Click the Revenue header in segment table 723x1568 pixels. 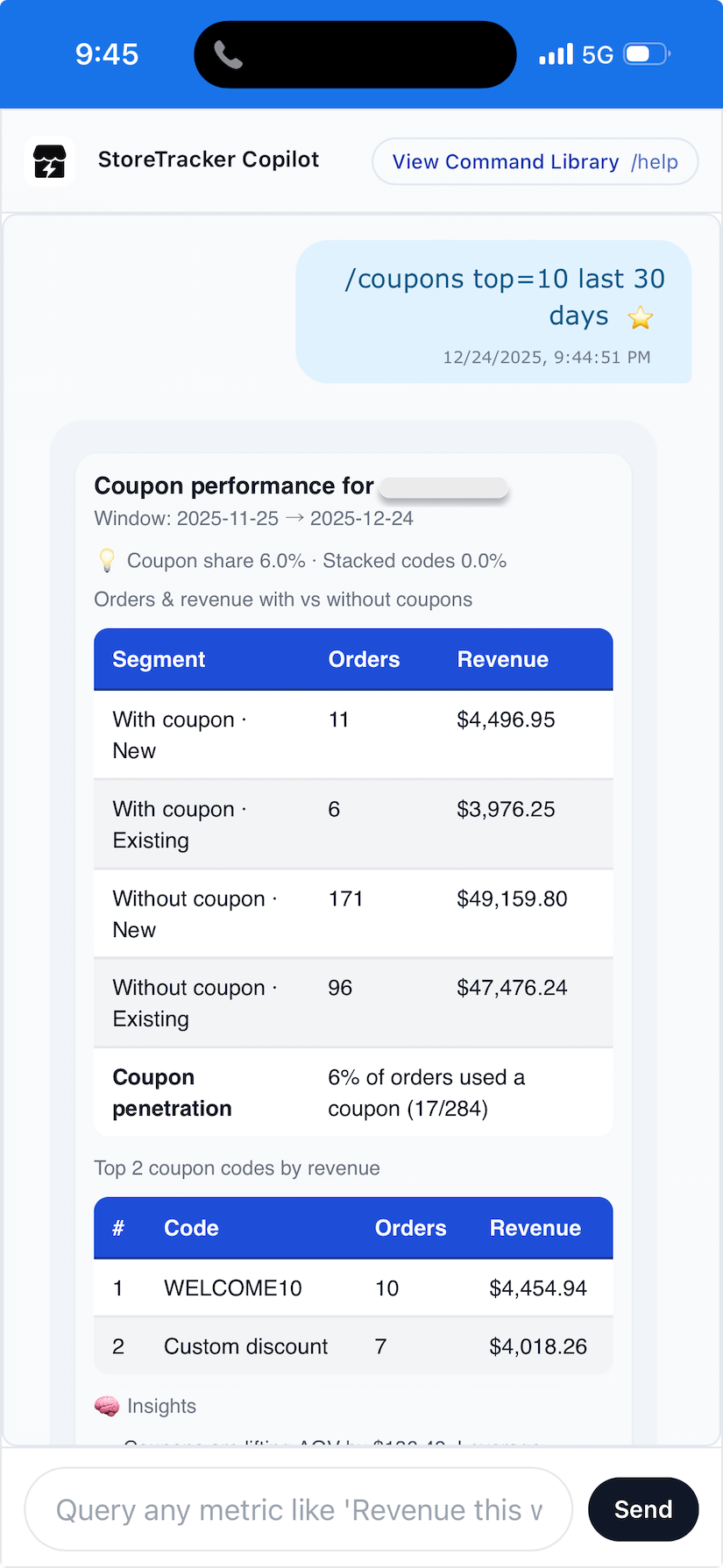(502, 660)
